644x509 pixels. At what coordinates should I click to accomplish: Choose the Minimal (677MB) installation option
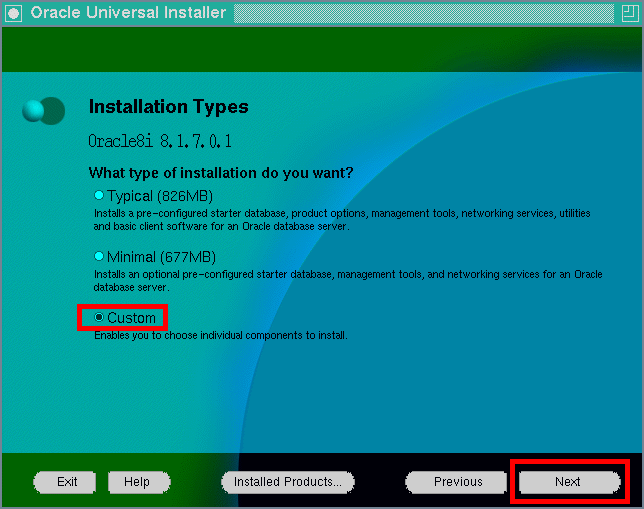99,257
